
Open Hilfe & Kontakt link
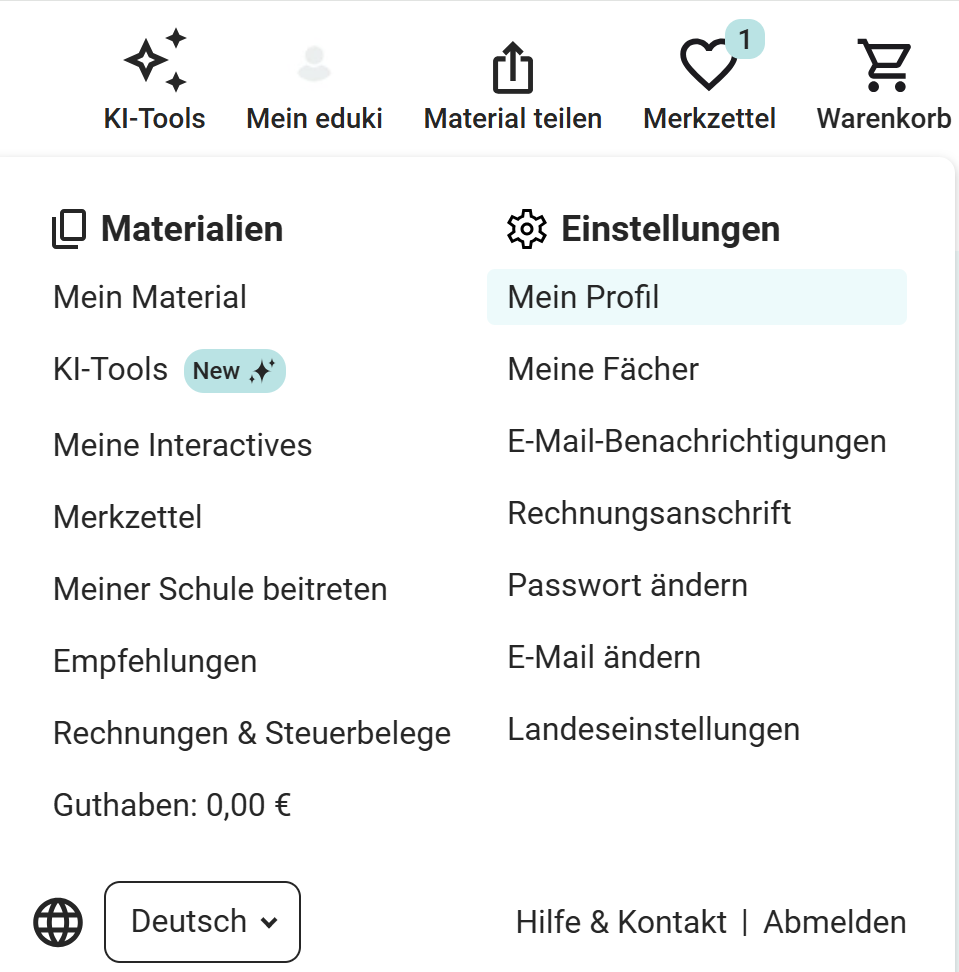click(621, 922)
